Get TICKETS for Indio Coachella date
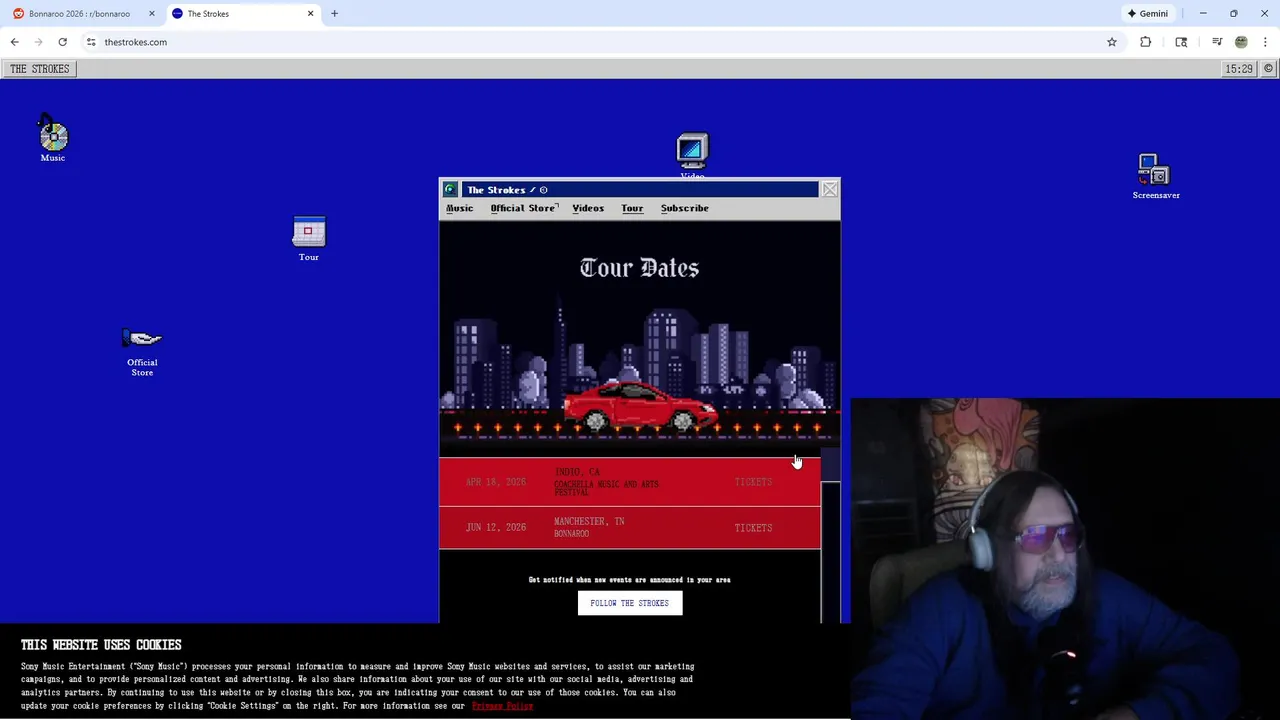This screenshot has height=720, width=1280. 753,482
